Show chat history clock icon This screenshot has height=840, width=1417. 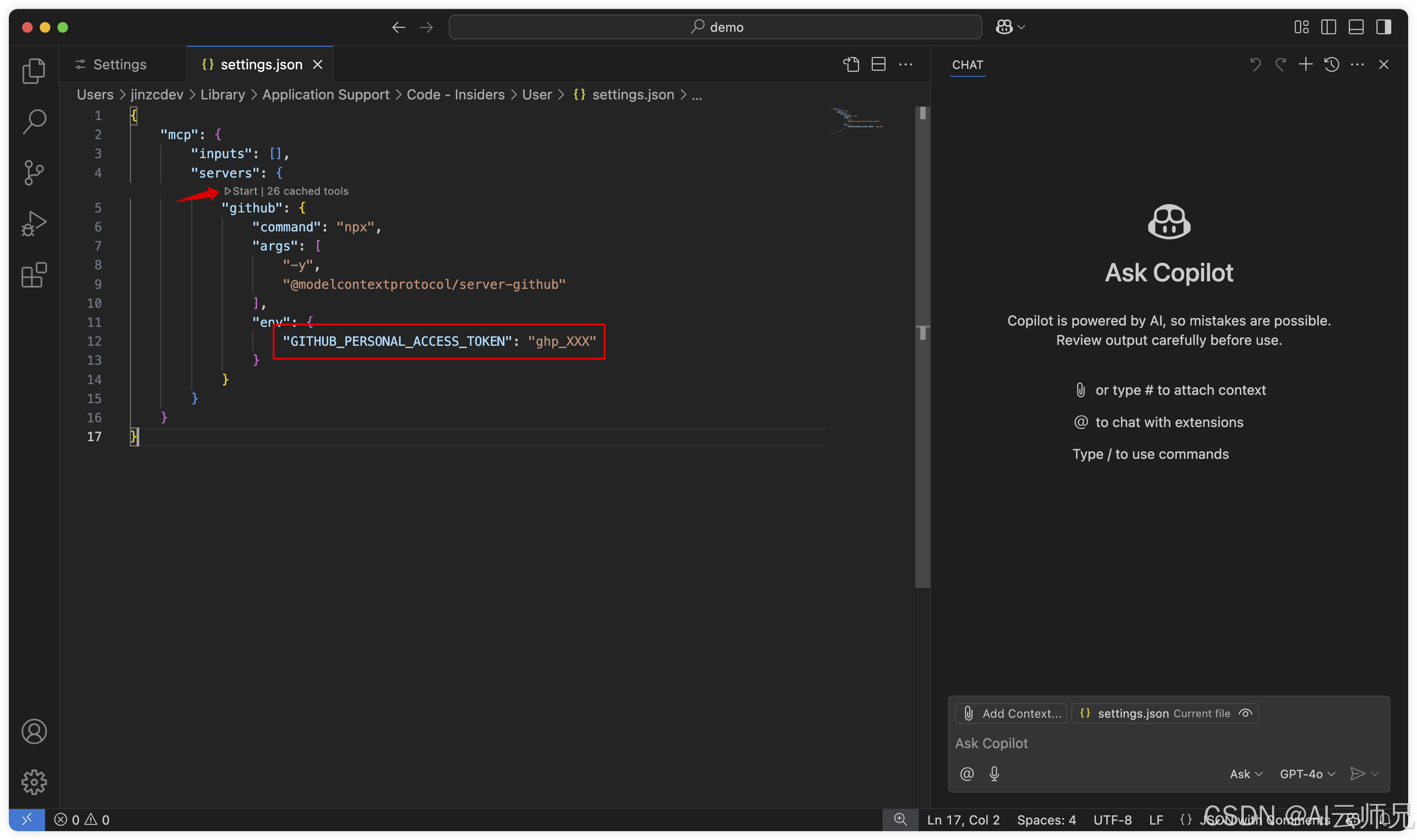pos(1331,64)
